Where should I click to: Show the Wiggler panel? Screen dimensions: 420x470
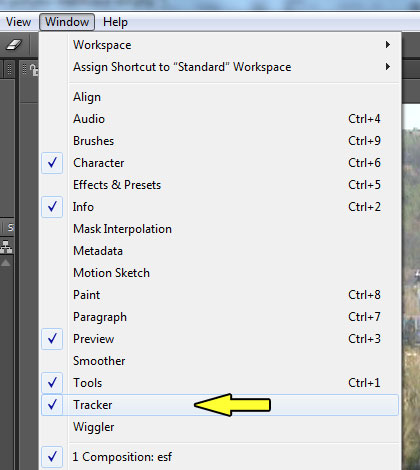(220, 427)
